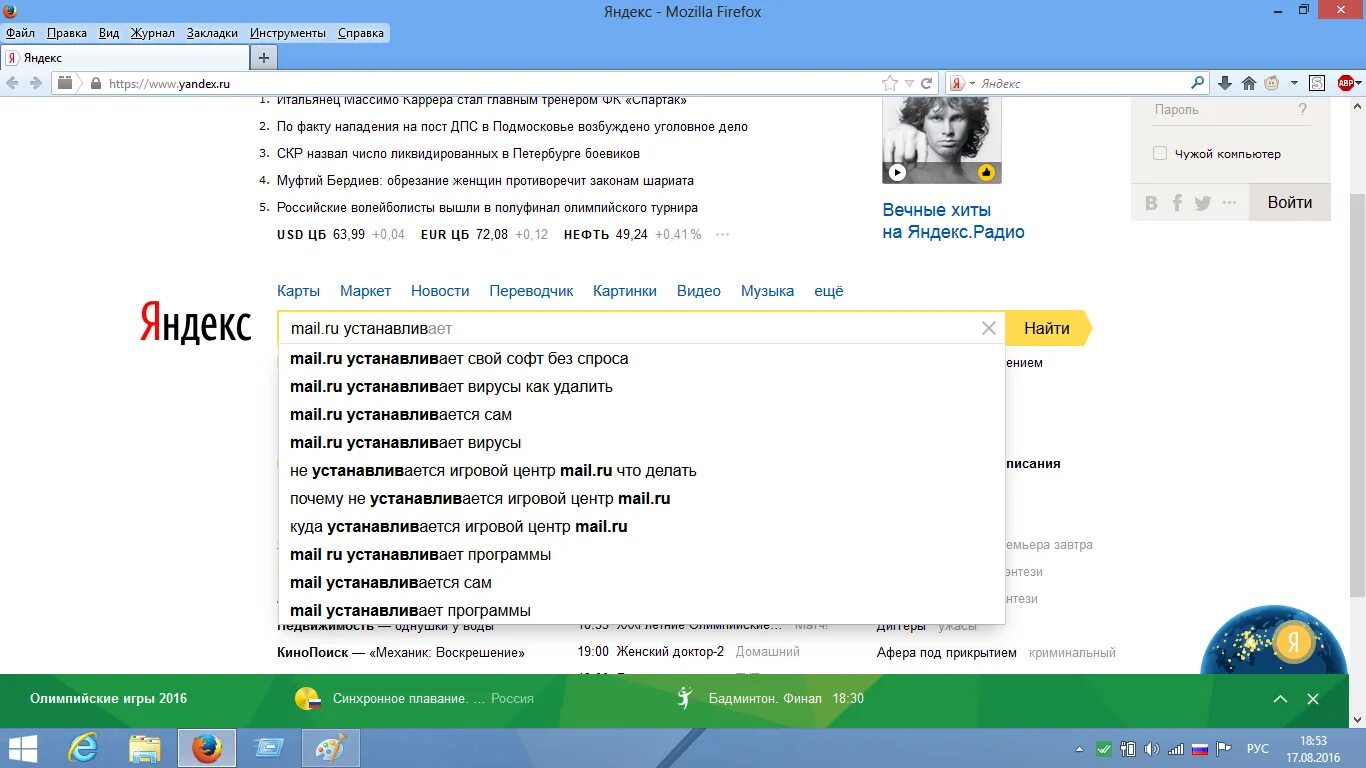The image size is (1366, 768).
Task: Open the Правка menu
Action: coord(66,33)
